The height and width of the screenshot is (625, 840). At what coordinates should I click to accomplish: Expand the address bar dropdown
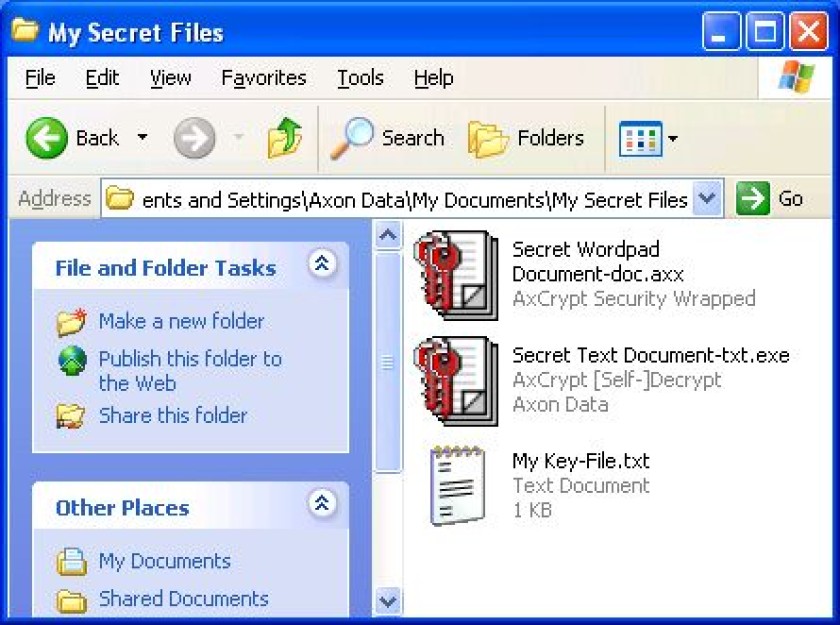tap(707, 199)
